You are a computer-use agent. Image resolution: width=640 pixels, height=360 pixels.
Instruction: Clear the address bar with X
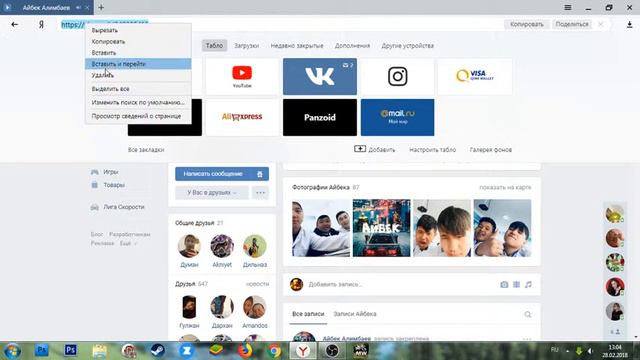click(x=600, y=24)
